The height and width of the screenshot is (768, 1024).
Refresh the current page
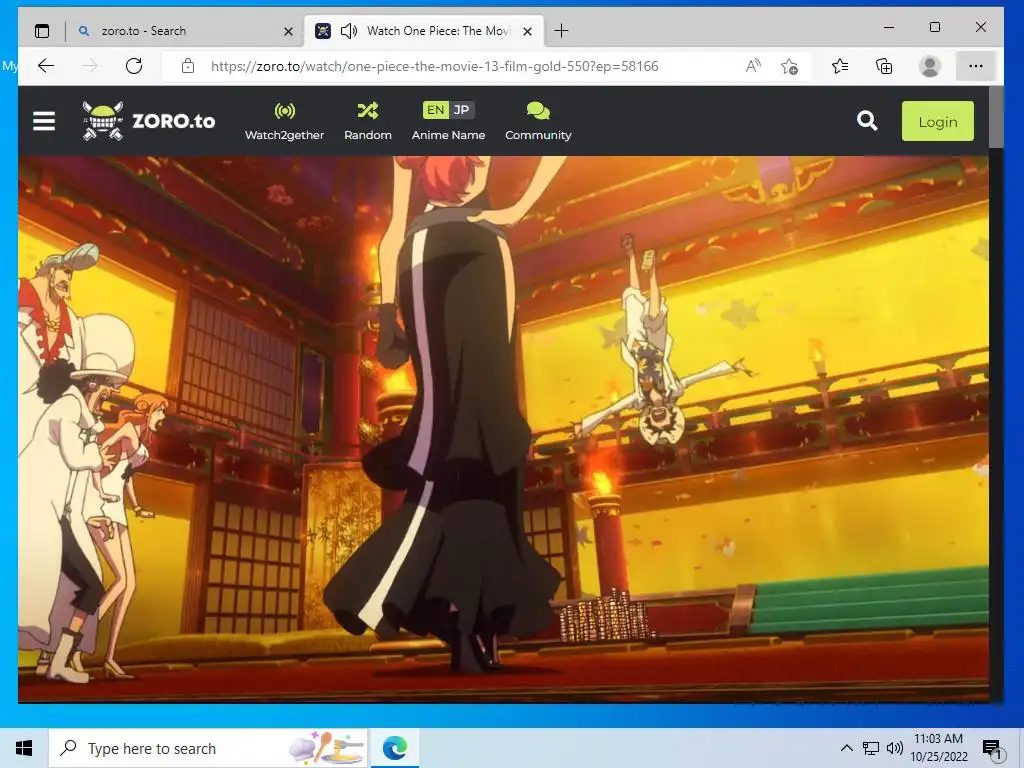click(134, 66)
